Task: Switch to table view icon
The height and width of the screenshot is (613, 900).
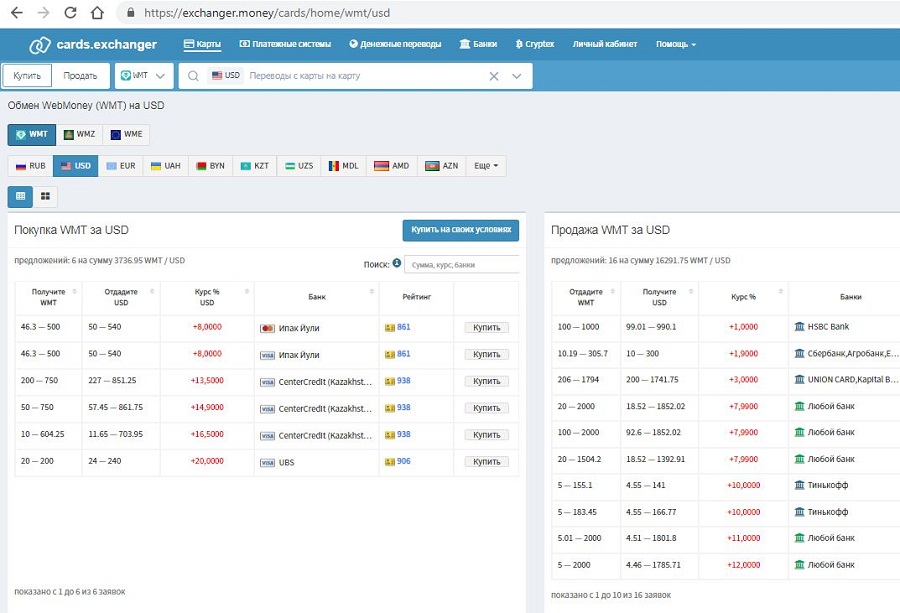Action: pos(21,196)
